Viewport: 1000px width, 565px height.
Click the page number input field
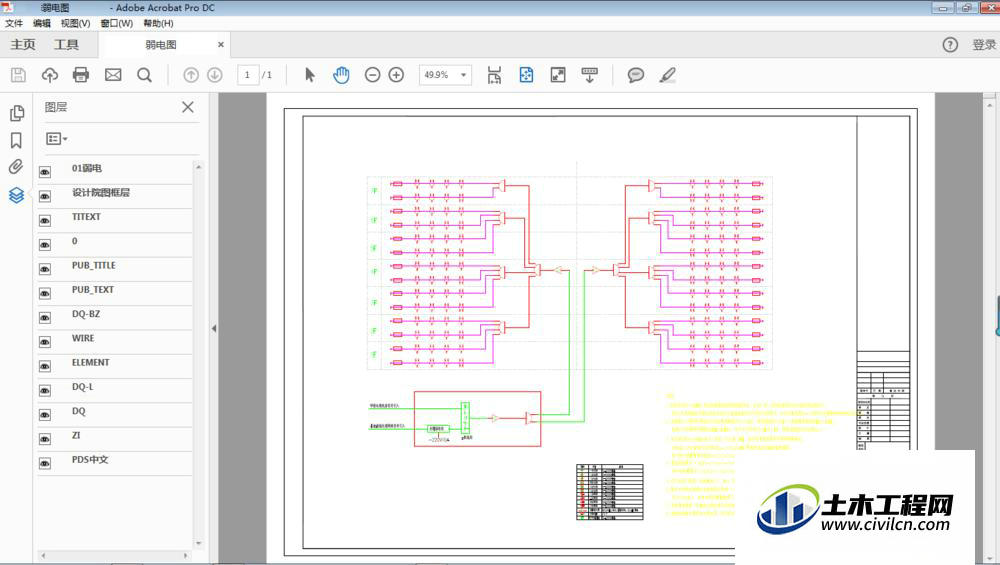click(x=247, y=75)
